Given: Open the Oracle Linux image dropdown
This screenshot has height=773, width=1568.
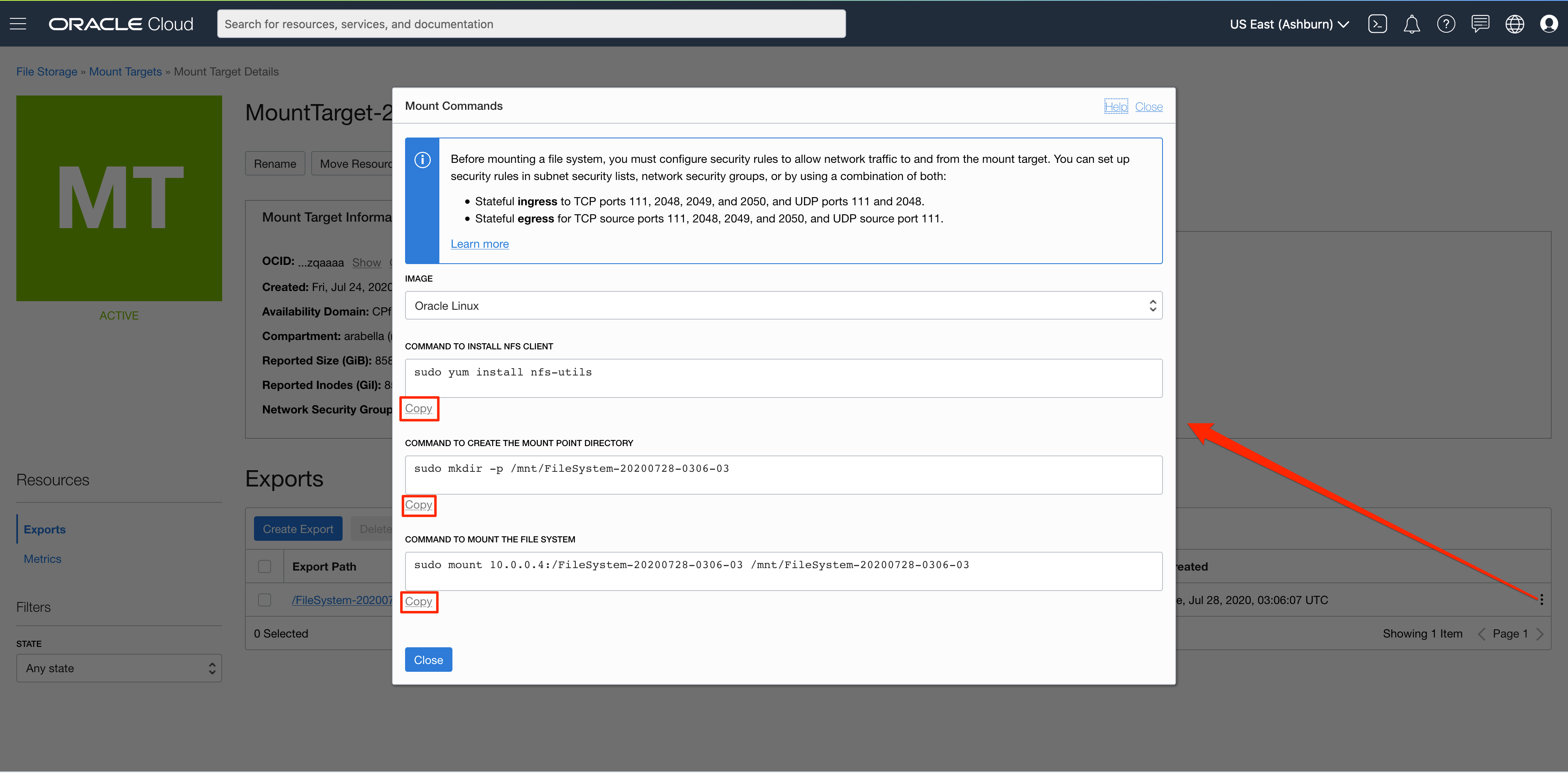Looking at the screenshot, I should tap(783, 305).
